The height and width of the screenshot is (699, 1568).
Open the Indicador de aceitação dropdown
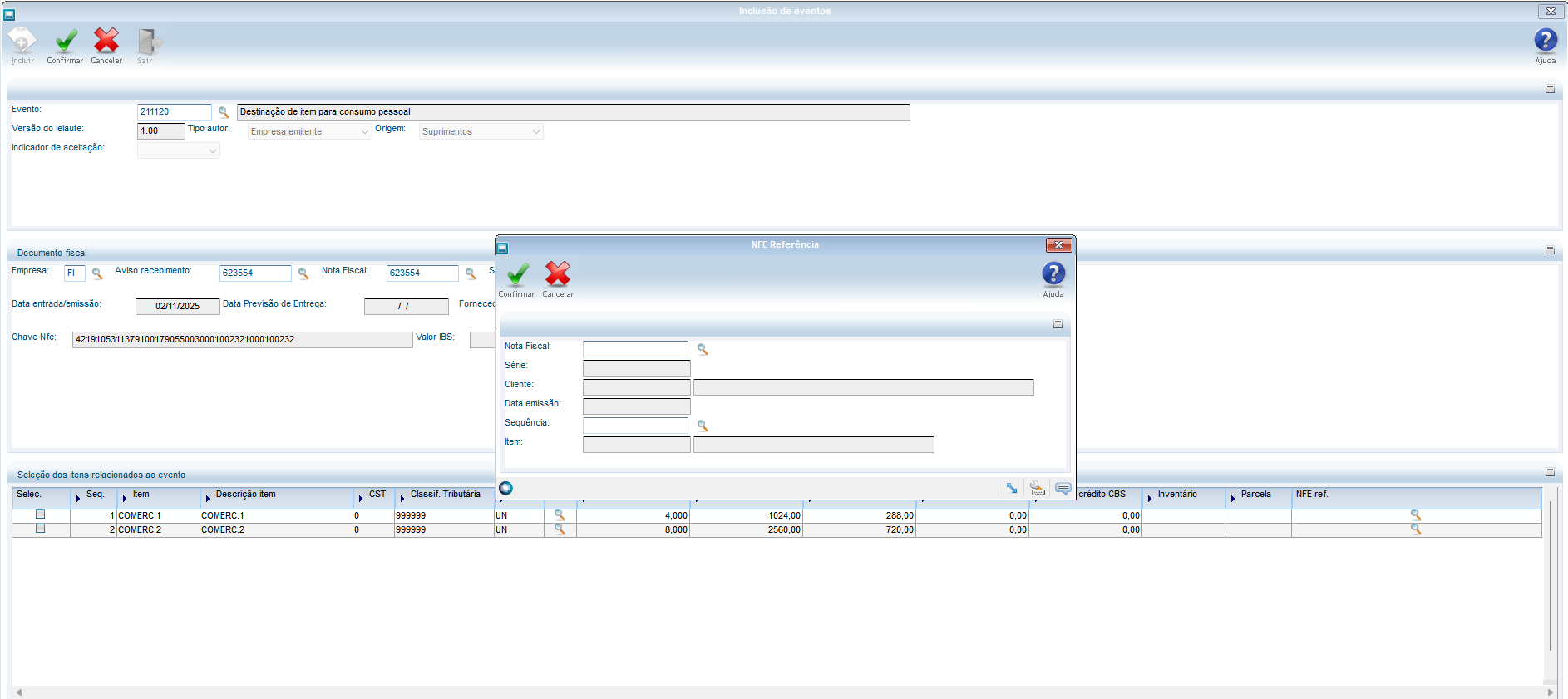[x=179, y=150]
